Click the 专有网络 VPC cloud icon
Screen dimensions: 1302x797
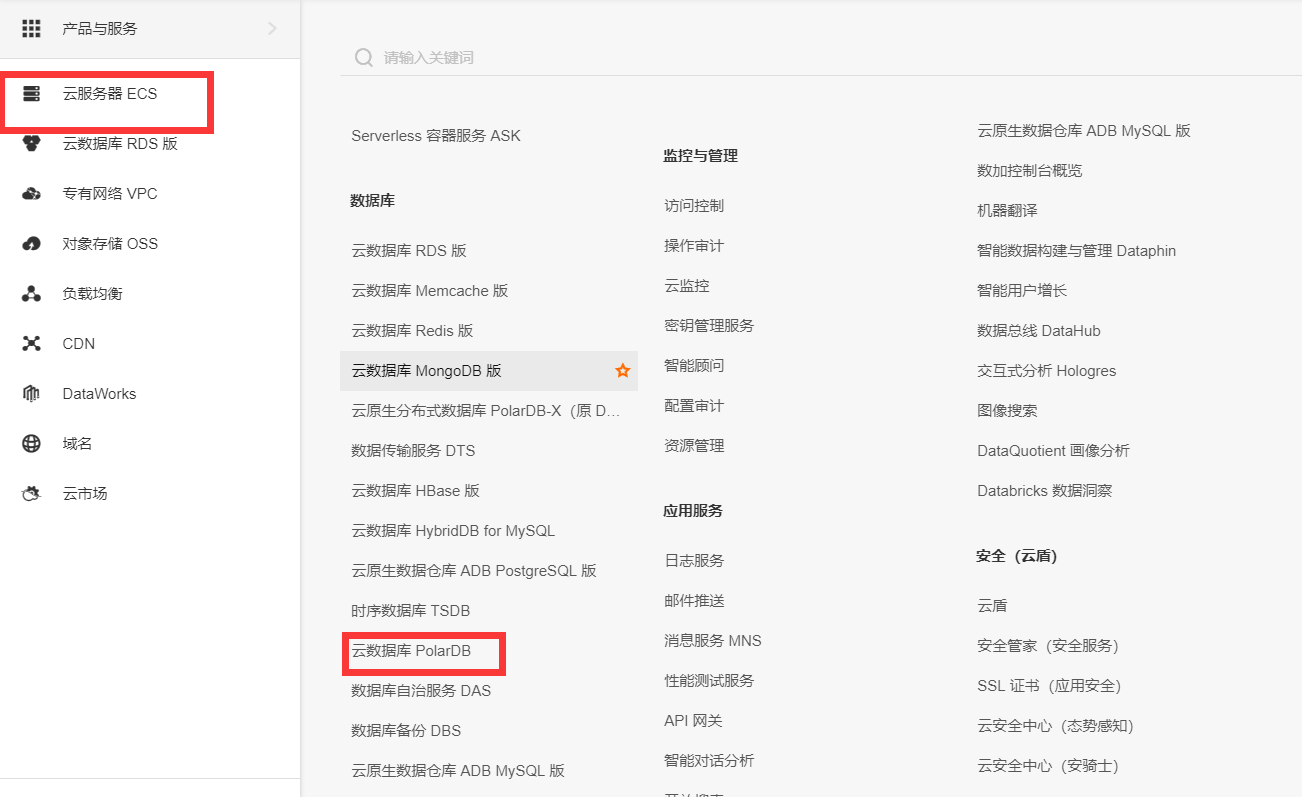[31, 194]
